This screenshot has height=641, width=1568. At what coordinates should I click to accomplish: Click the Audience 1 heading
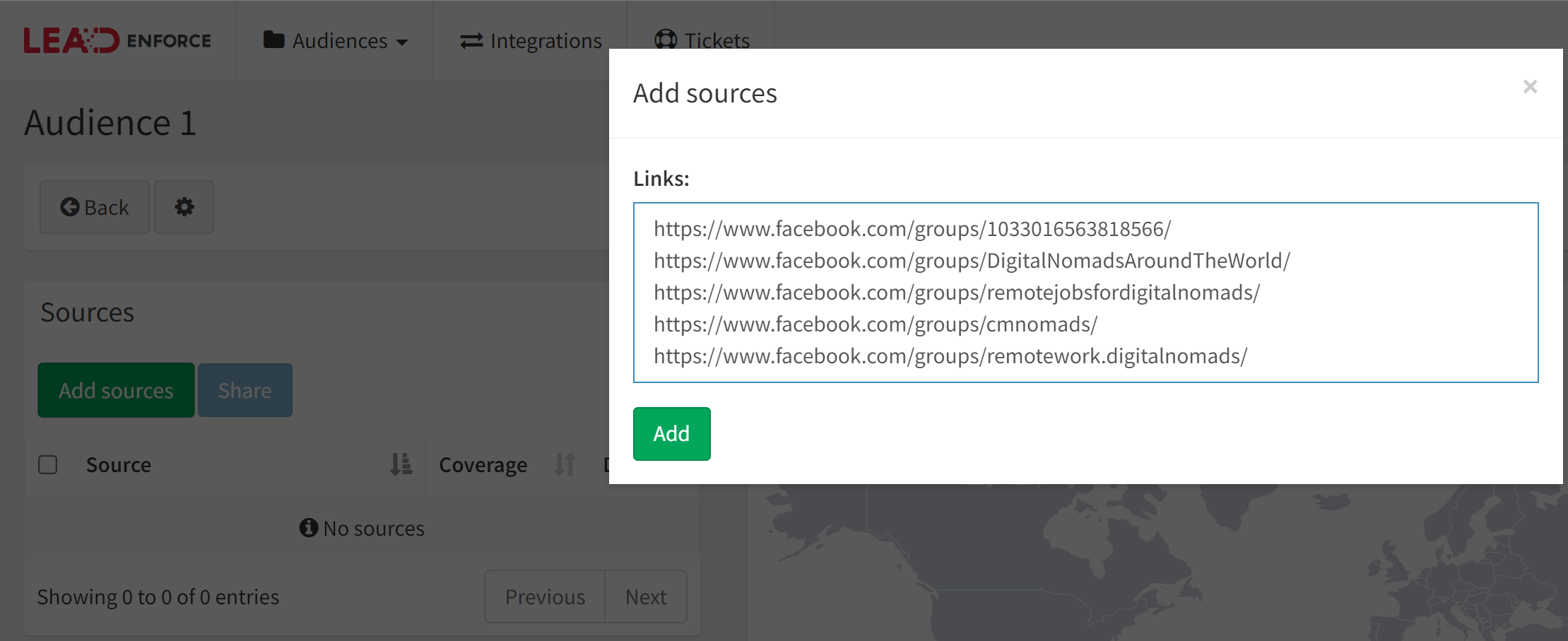pos(110,123)
